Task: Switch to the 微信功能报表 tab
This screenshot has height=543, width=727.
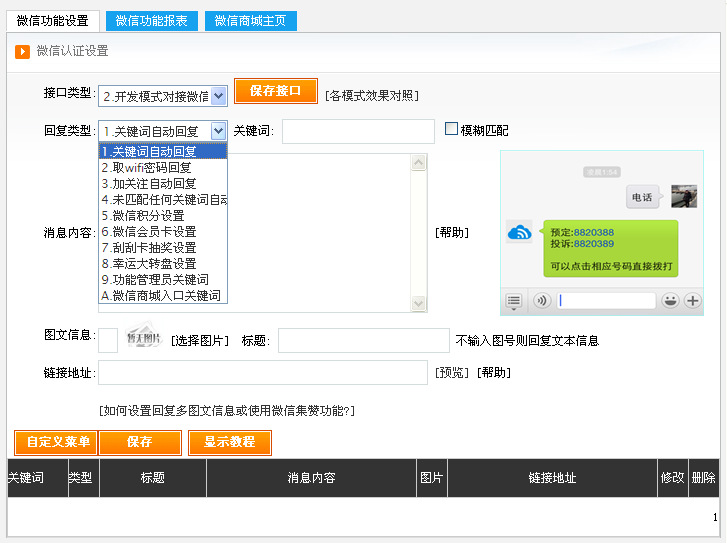Action: pos(152,21)
